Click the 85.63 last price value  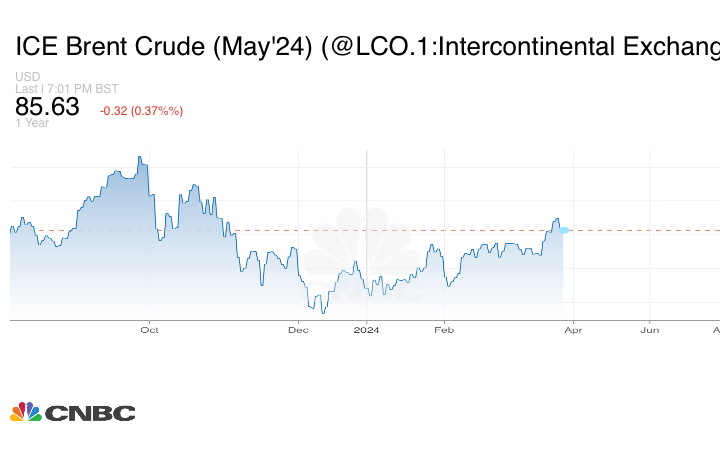47,107
